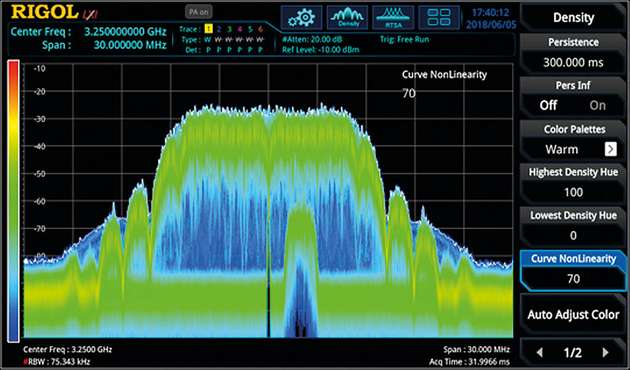Toggle the PA on indicator
The width and height of the screenshot is (630, 370).
[x=199, y=12]
